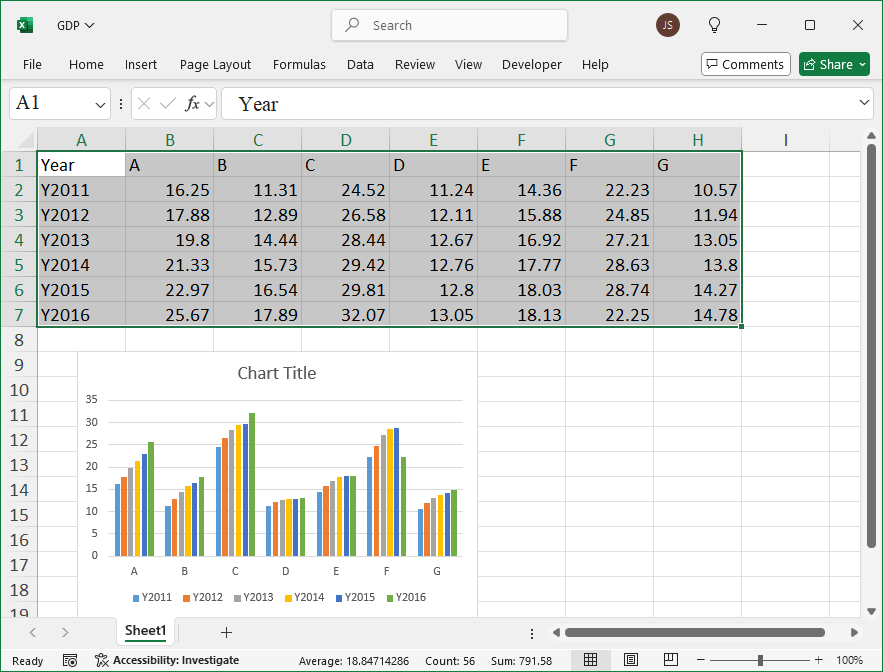This screenshot has width=883, height=672.
Task: Open the Comments pane
Action: pyautogui.click(x=745, y=64)
